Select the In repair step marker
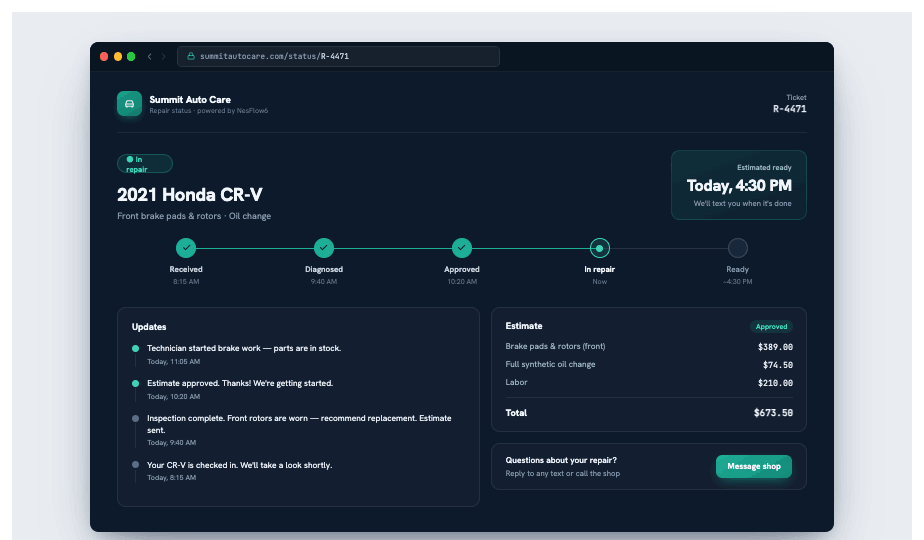This screenshot has height=540, width=924. tap(599, 248)
